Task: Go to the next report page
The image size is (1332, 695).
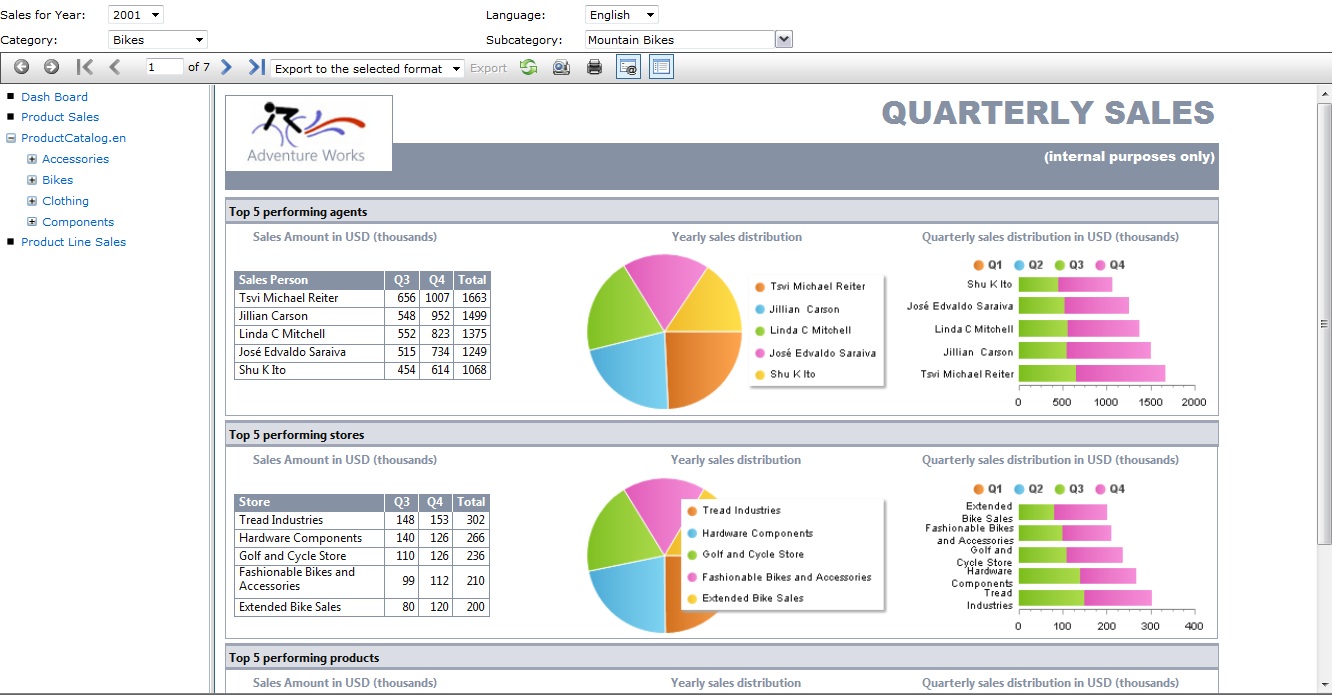Action: point(226,67)
